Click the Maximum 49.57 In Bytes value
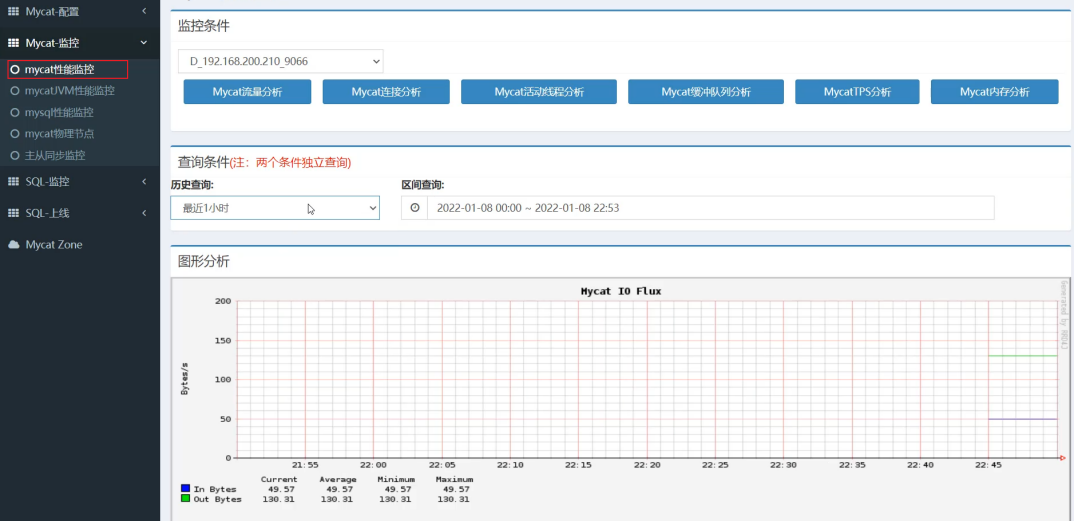The height and width of the screenshot is (521, 1074). (455, 489)
